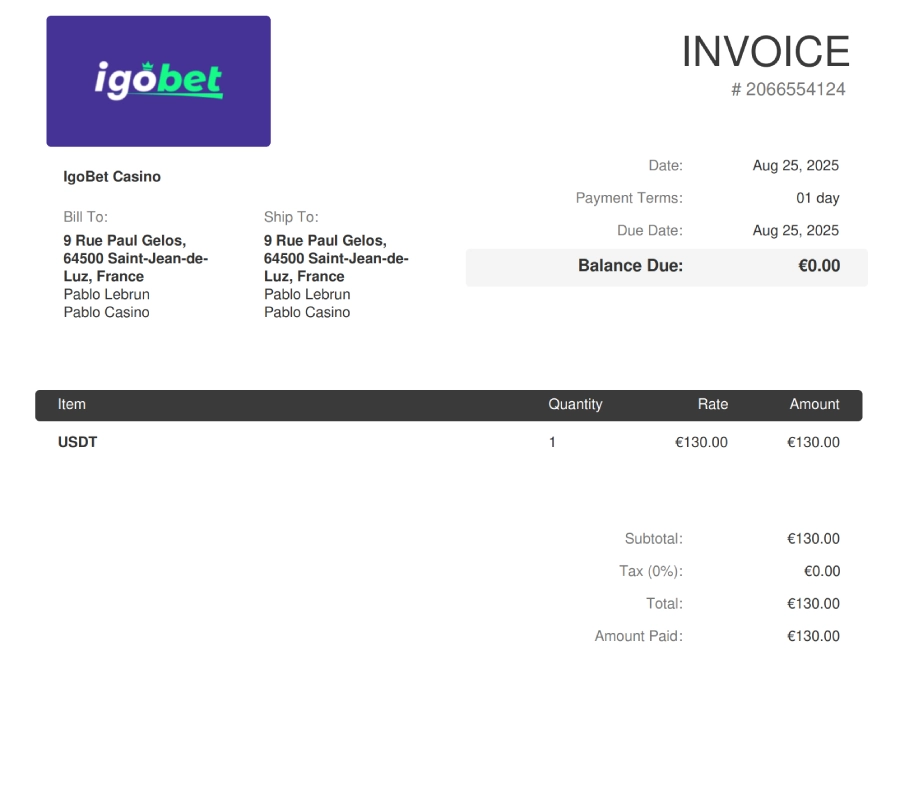Click the igobet logo image

coord(158,81)
